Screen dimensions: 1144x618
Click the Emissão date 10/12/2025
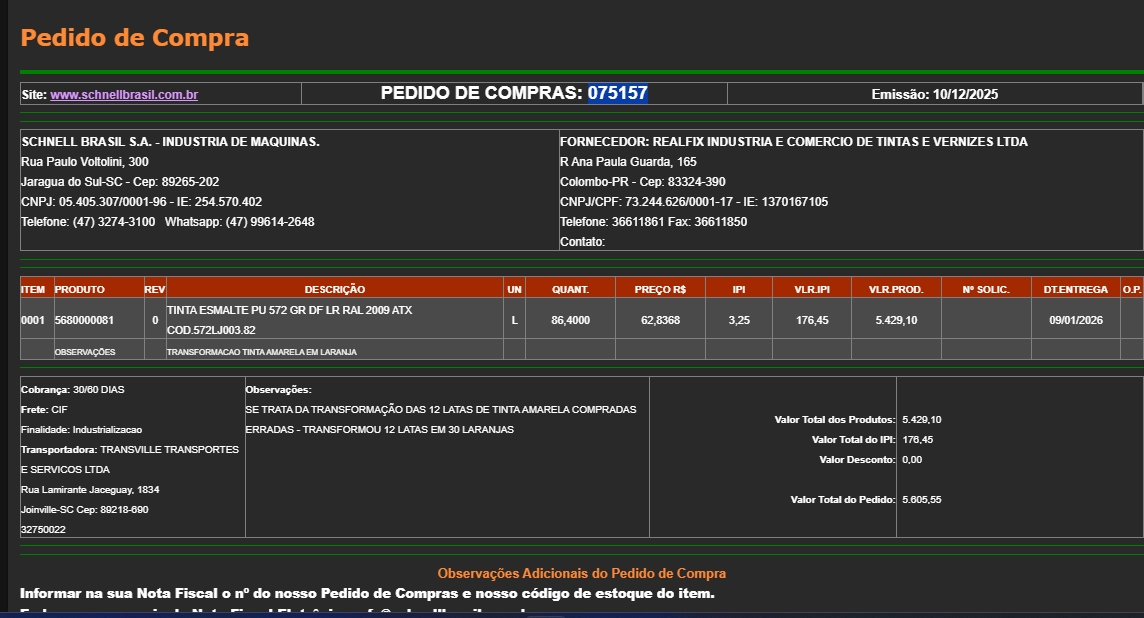click(x=934, y=95)
